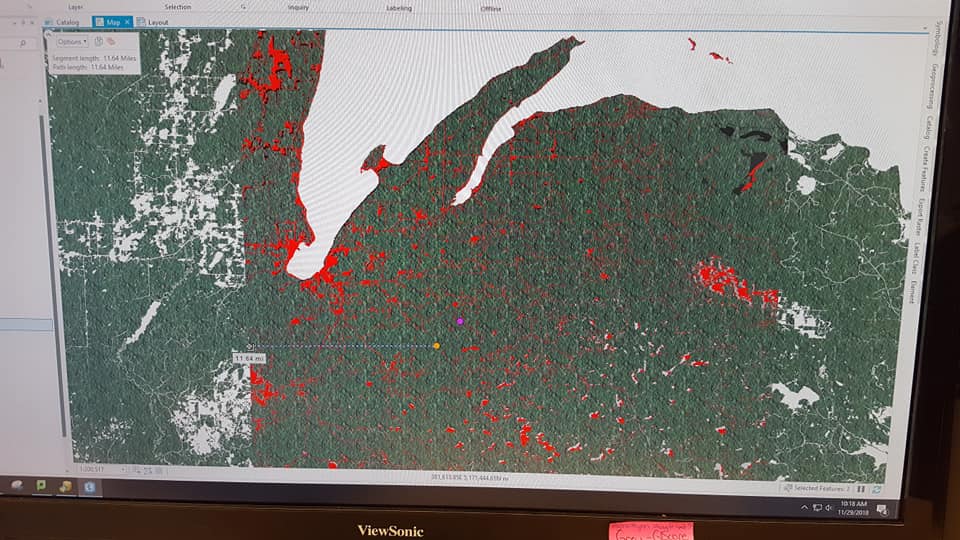Click the map coordinates readout in the status bar
This screenshot has width=960, height=540.
[x=470, y=477]
